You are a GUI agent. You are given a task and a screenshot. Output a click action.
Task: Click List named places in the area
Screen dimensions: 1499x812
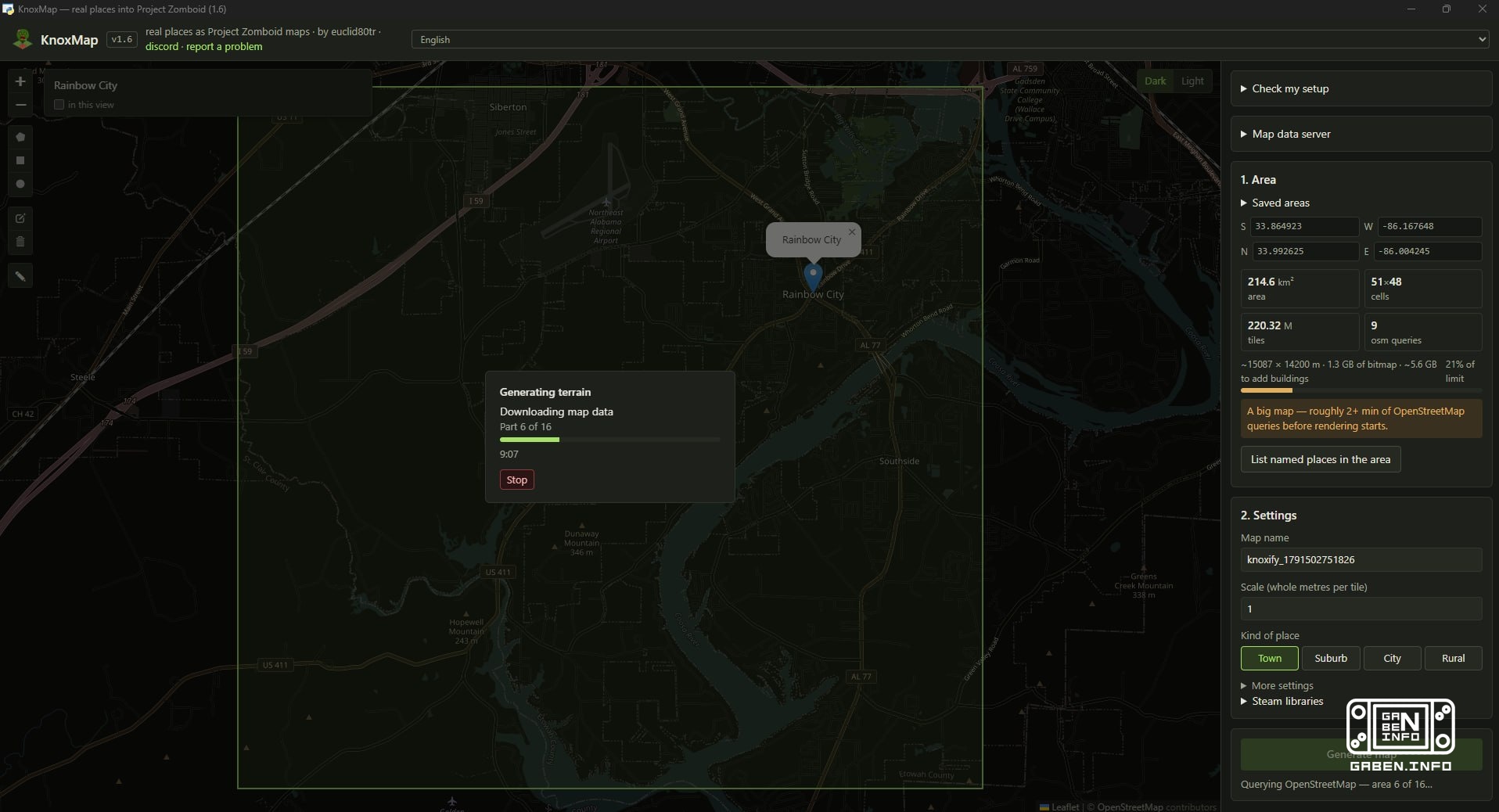tap(1320, 459)
